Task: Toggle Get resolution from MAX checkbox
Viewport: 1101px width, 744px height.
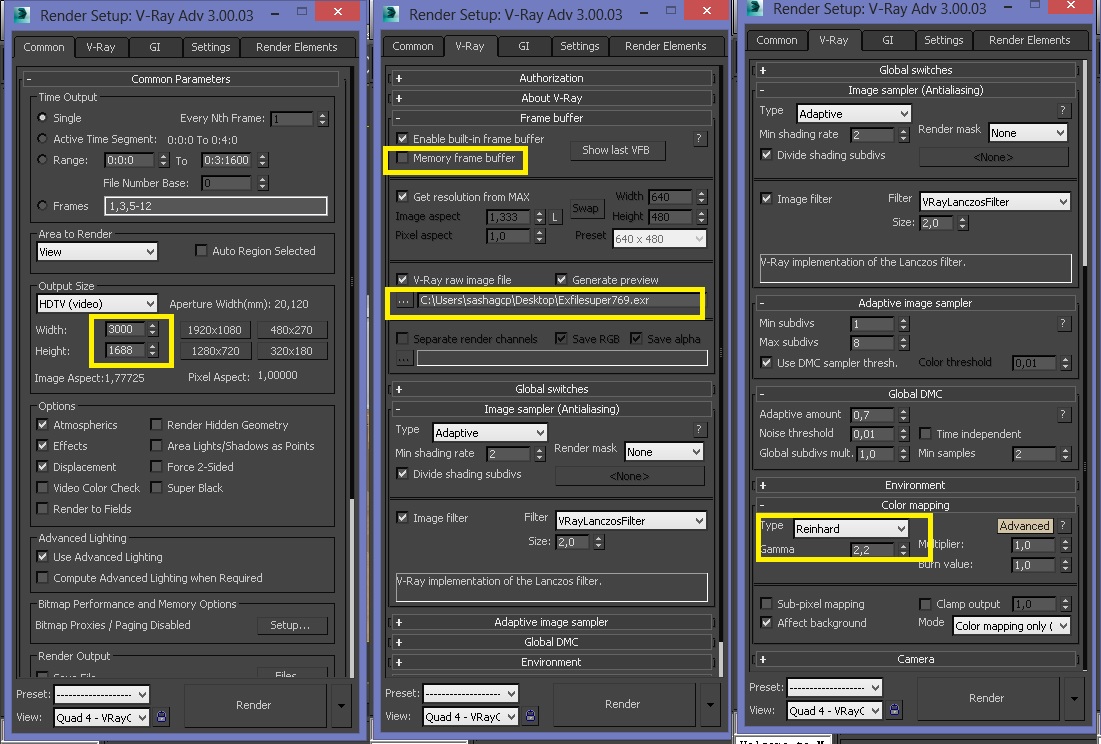Action: pyautogui.click(x=402, y=197)
